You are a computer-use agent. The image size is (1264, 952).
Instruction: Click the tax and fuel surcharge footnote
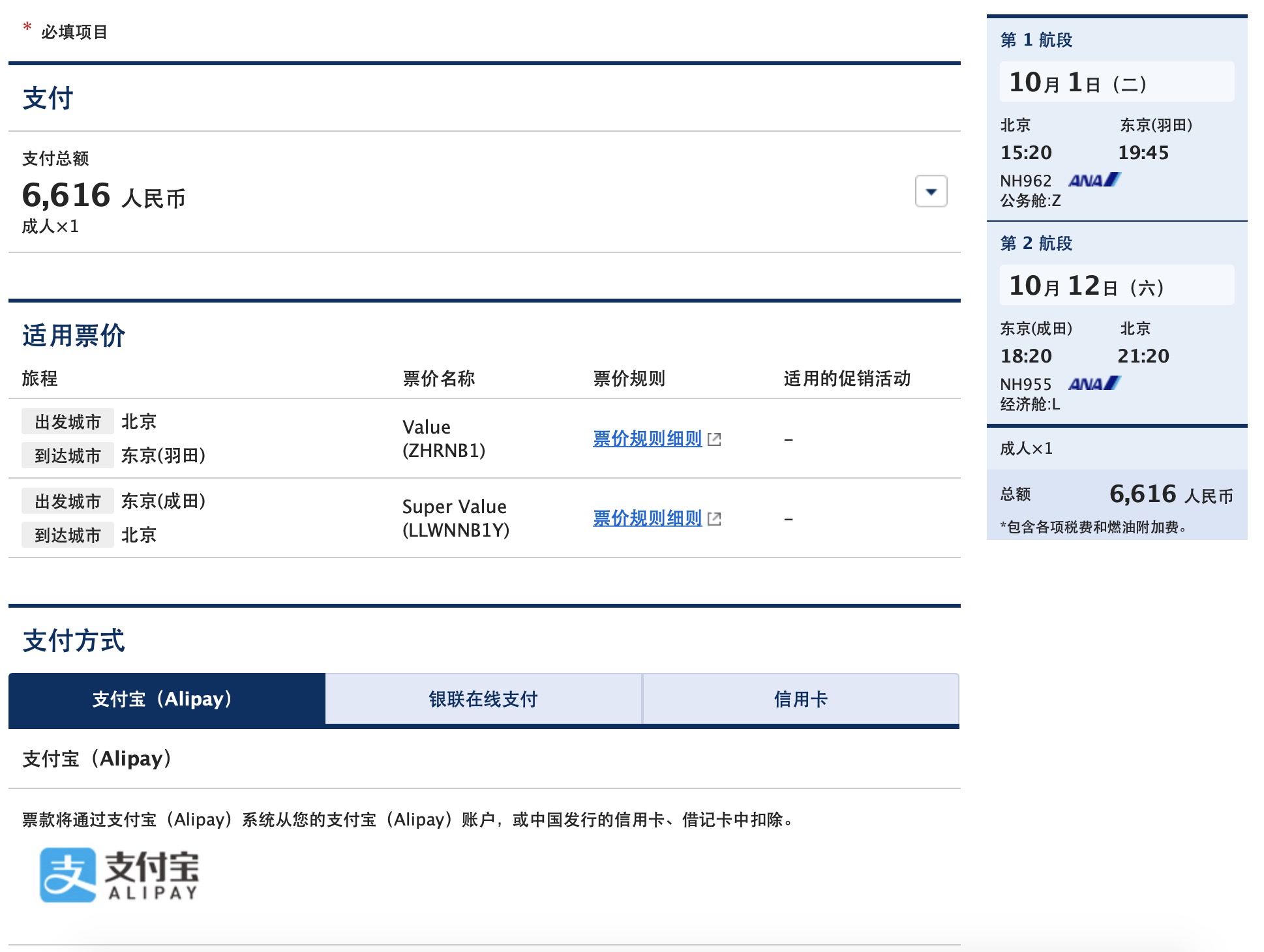(1094, 527)
